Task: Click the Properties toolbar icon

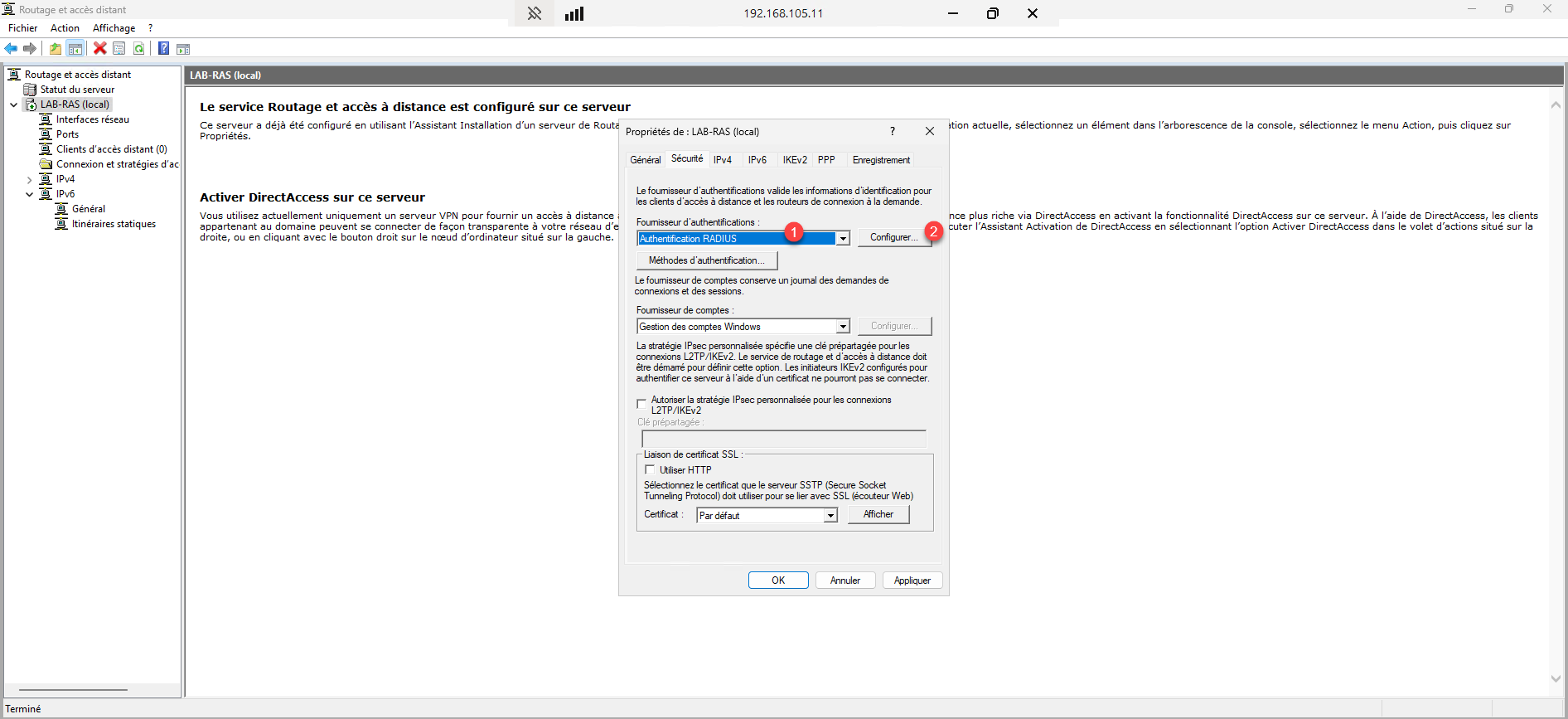Action: click(119, 49)
